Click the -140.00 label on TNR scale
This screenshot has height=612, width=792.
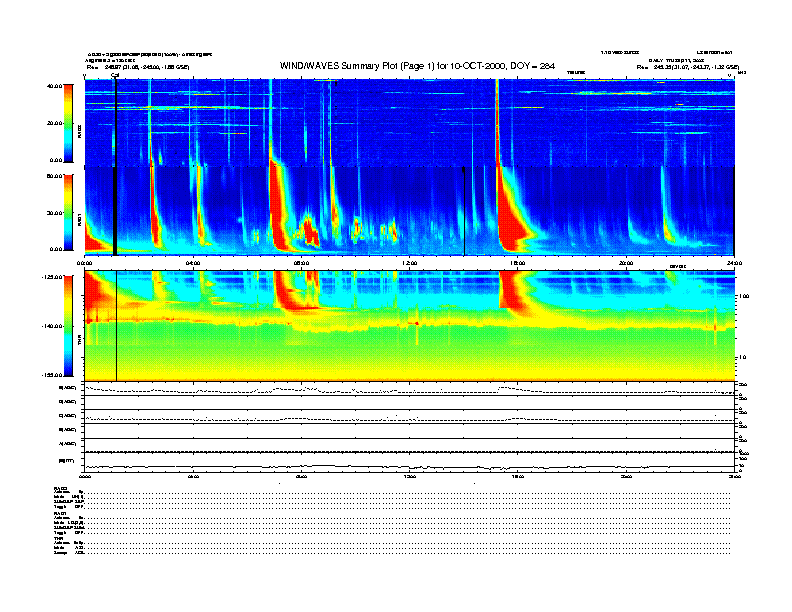pyautogui.click(x=52, y=326)
